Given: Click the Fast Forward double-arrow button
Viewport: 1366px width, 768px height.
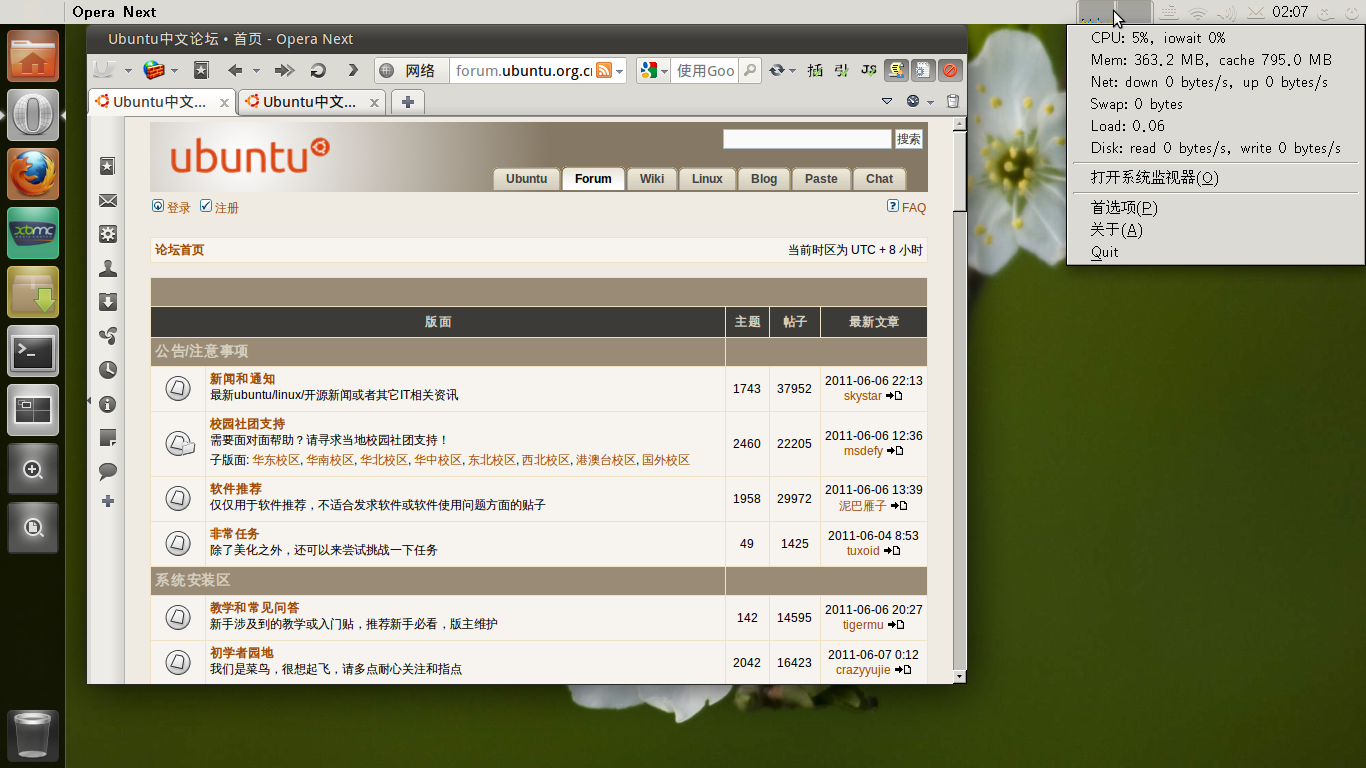Looking at the screenshot, I should point(284,70).
